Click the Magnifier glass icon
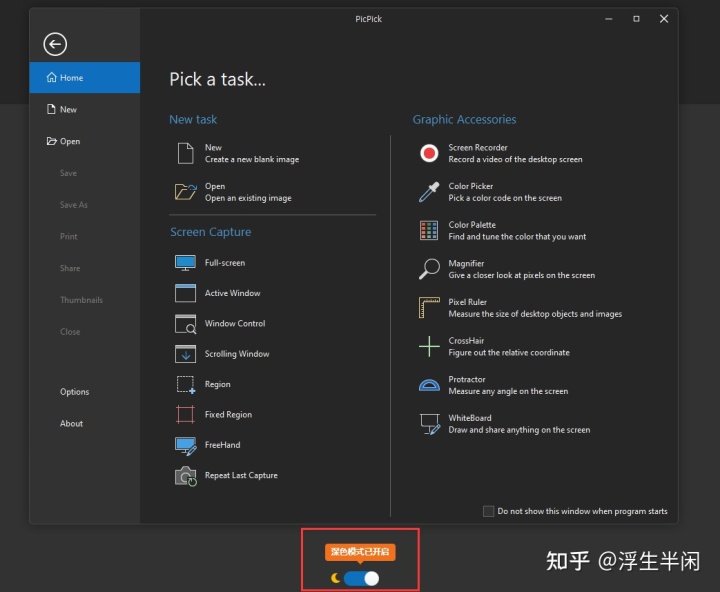This screenshot has width=720, height=592. (x=429, y=269)
